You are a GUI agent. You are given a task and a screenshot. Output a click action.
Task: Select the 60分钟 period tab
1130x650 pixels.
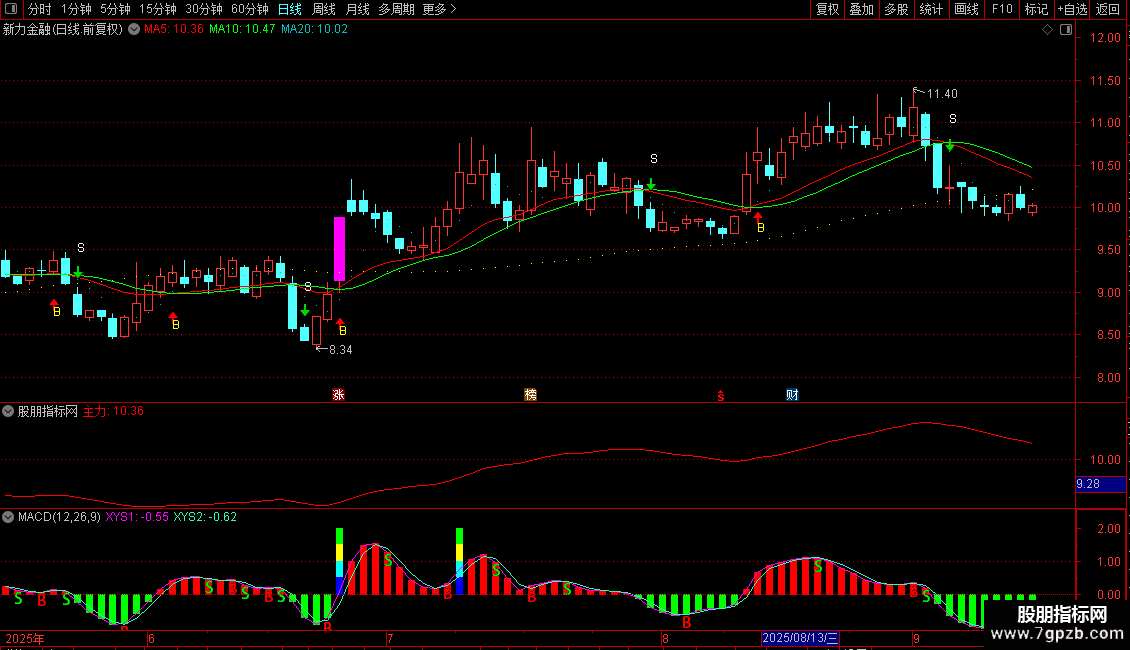pos(249,9)
